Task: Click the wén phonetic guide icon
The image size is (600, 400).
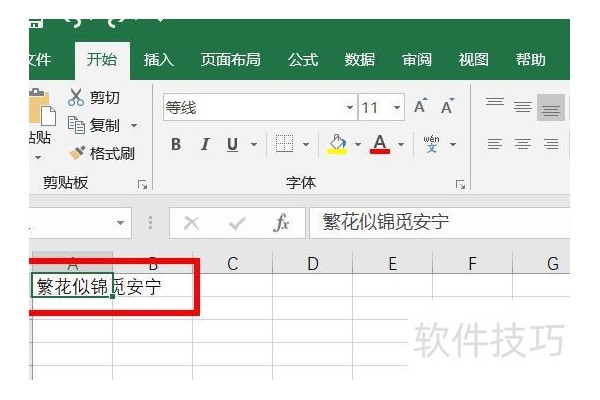Action: pos(431,144)
